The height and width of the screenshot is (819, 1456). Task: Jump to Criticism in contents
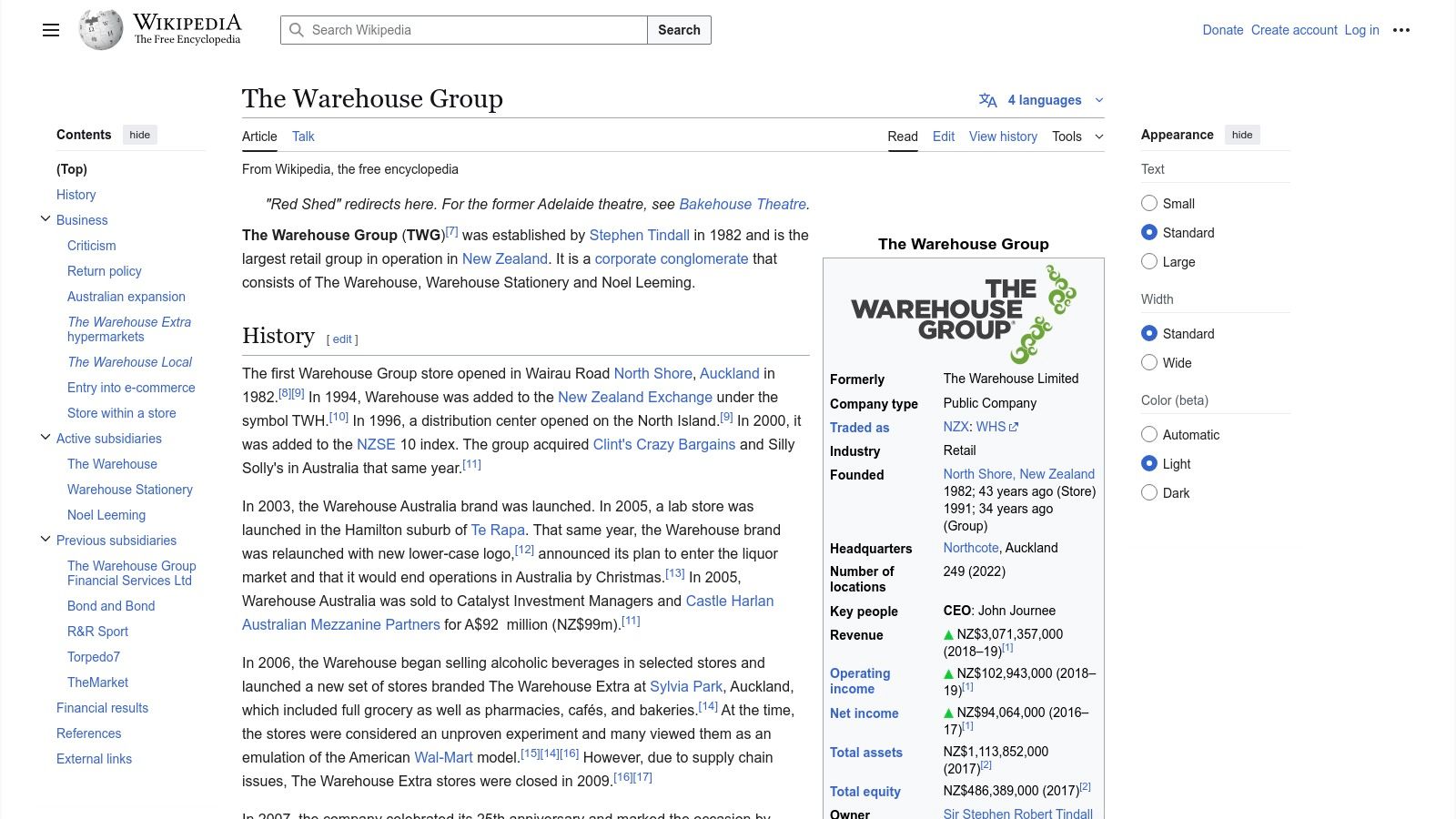(92, 246)
